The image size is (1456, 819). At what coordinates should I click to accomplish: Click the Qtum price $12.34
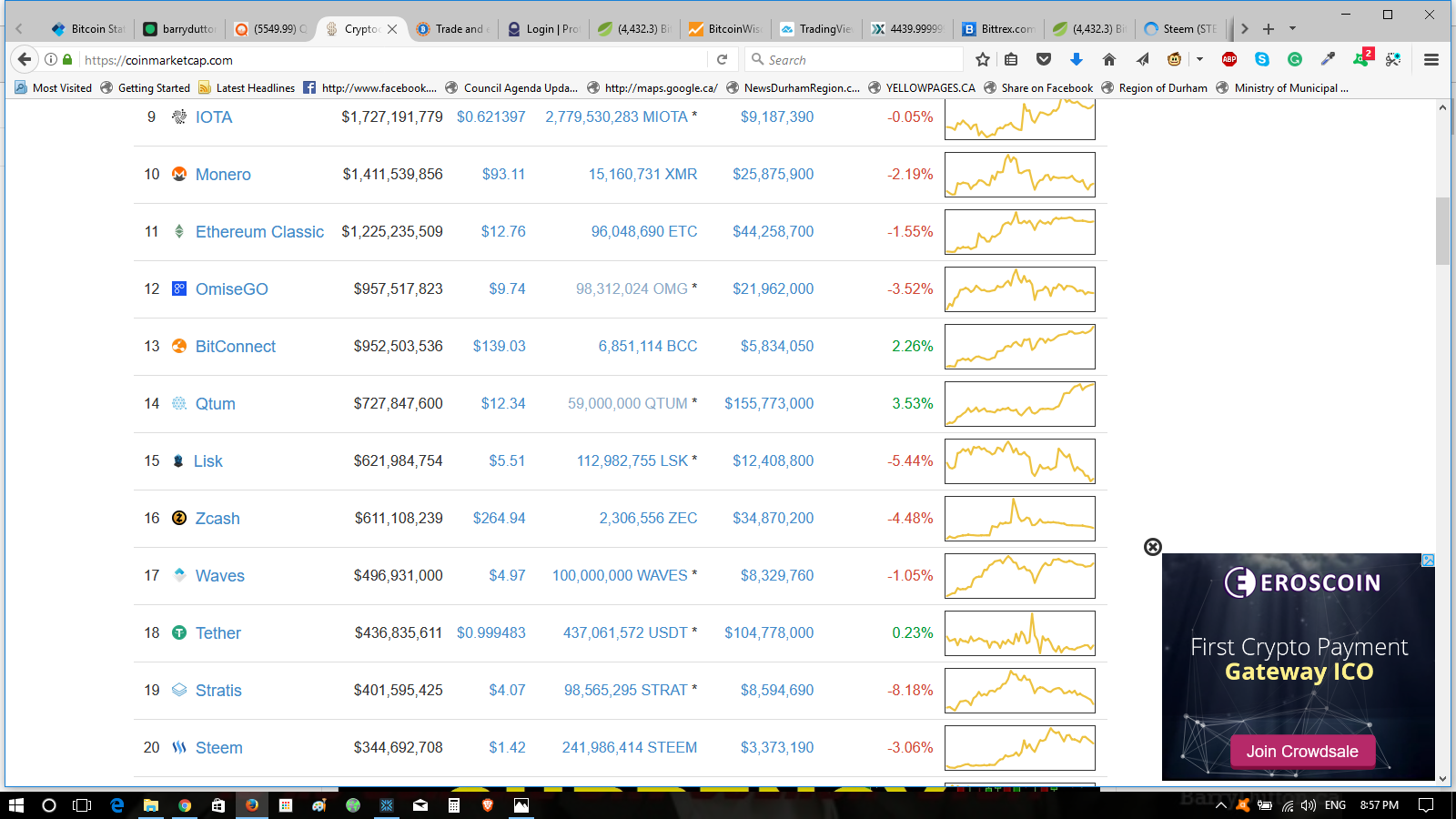pyautogui.click(x=503, y=403)
